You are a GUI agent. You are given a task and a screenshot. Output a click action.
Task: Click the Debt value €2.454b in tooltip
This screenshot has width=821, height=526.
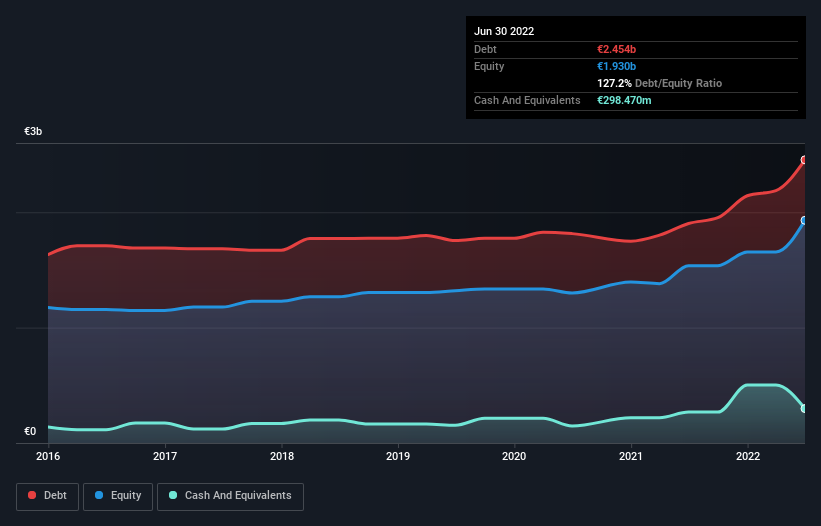coord(617,49)
